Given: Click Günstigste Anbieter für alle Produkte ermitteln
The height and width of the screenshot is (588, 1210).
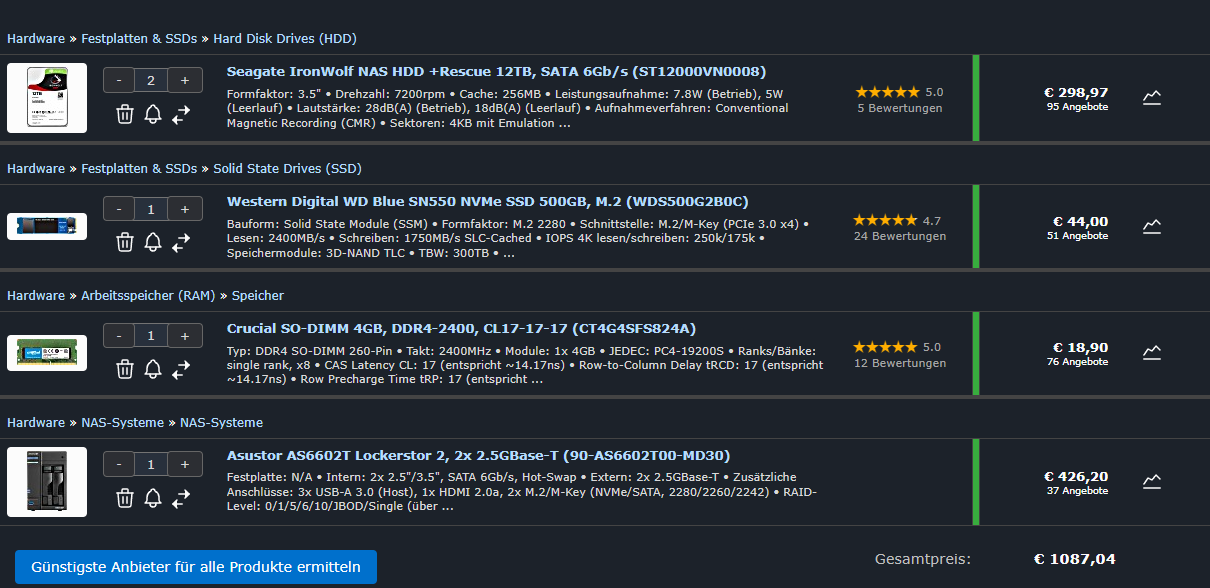Looking at the screenshot, I should (196, 567).
